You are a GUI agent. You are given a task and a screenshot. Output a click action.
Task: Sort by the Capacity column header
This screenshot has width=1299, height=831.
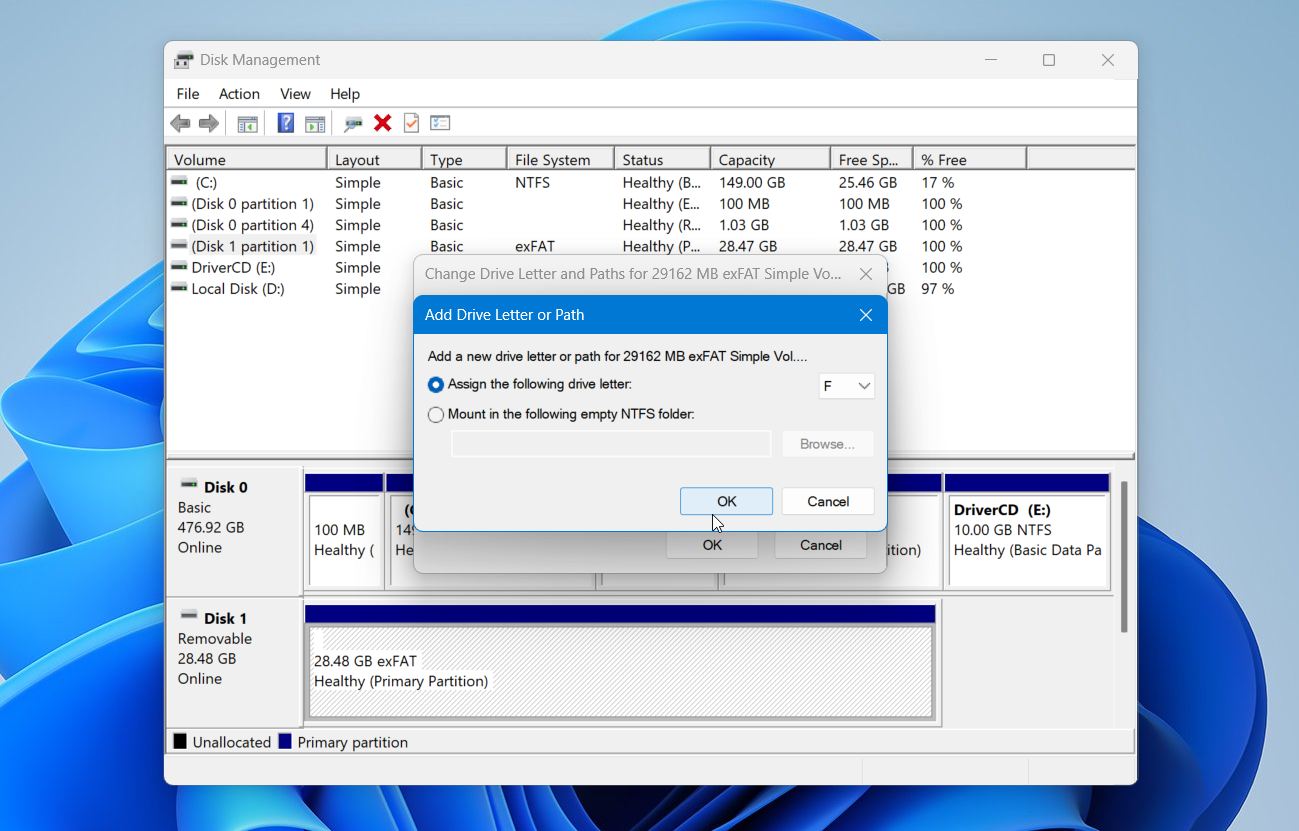tap(770, 159)
